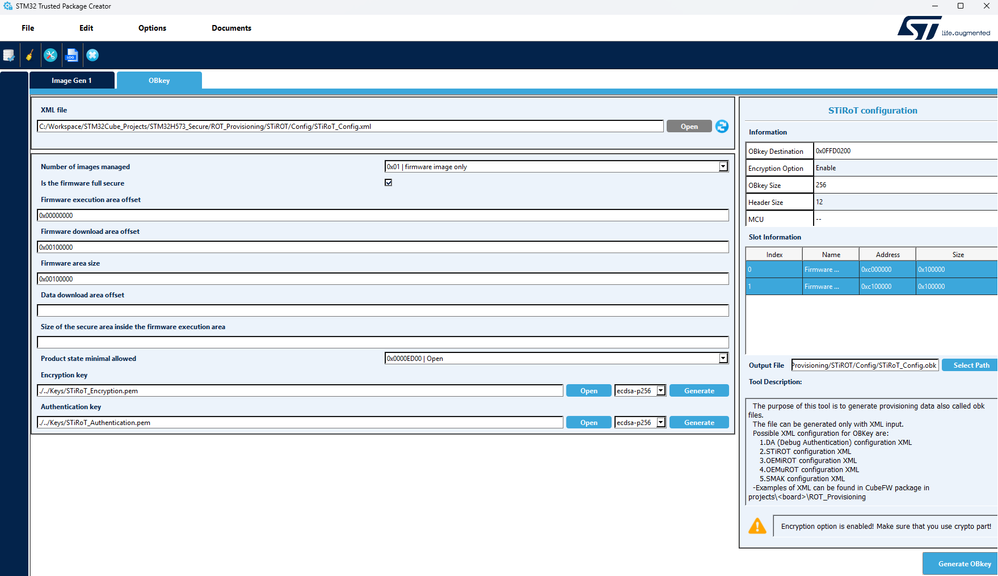The width and height of the screenshot is (998, 576).
Task: Click the Index column header
Action: click(x=774, y=255)
